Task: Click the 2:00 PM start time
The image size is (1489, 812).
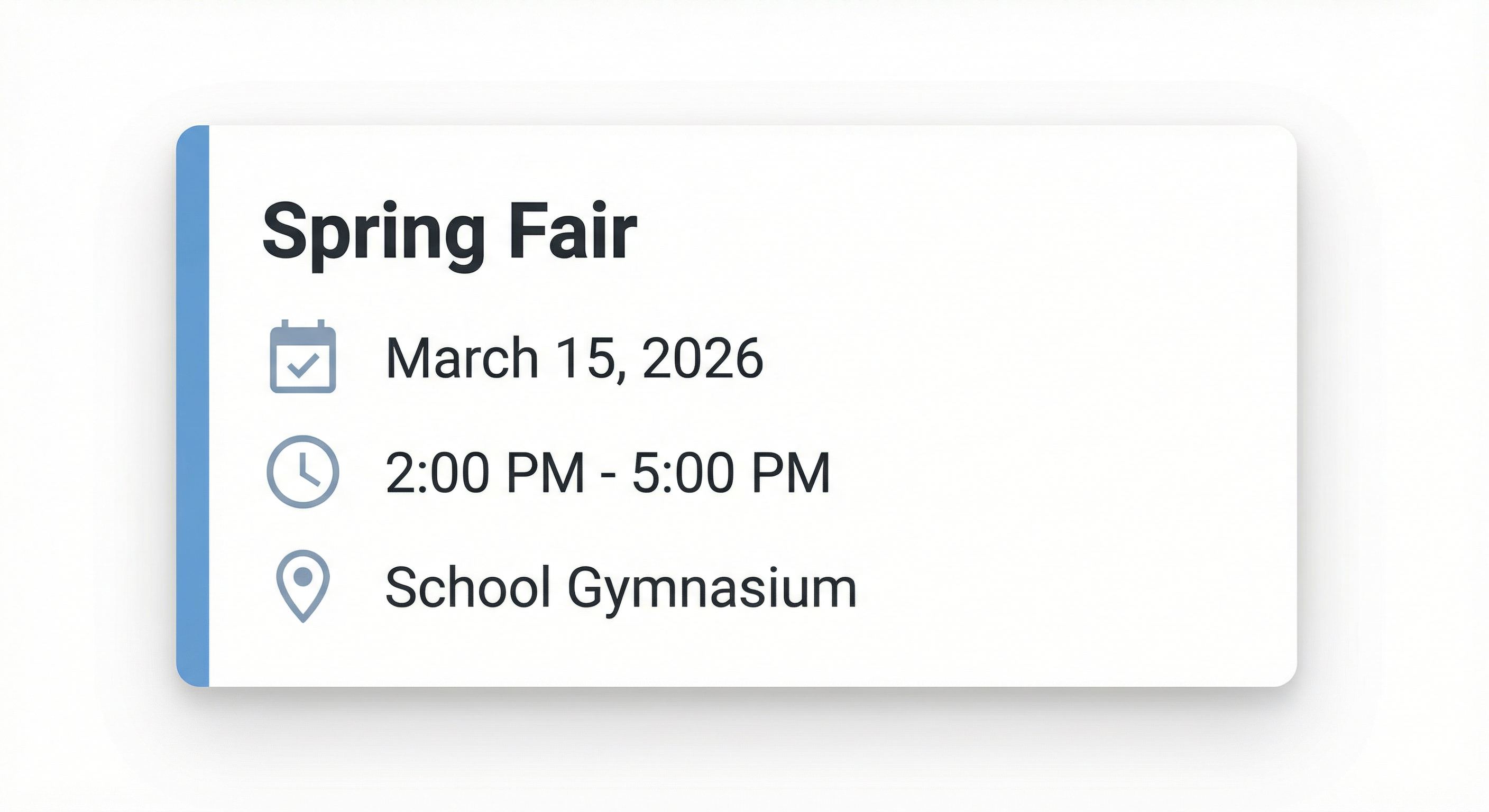Action: pos(485,473)
